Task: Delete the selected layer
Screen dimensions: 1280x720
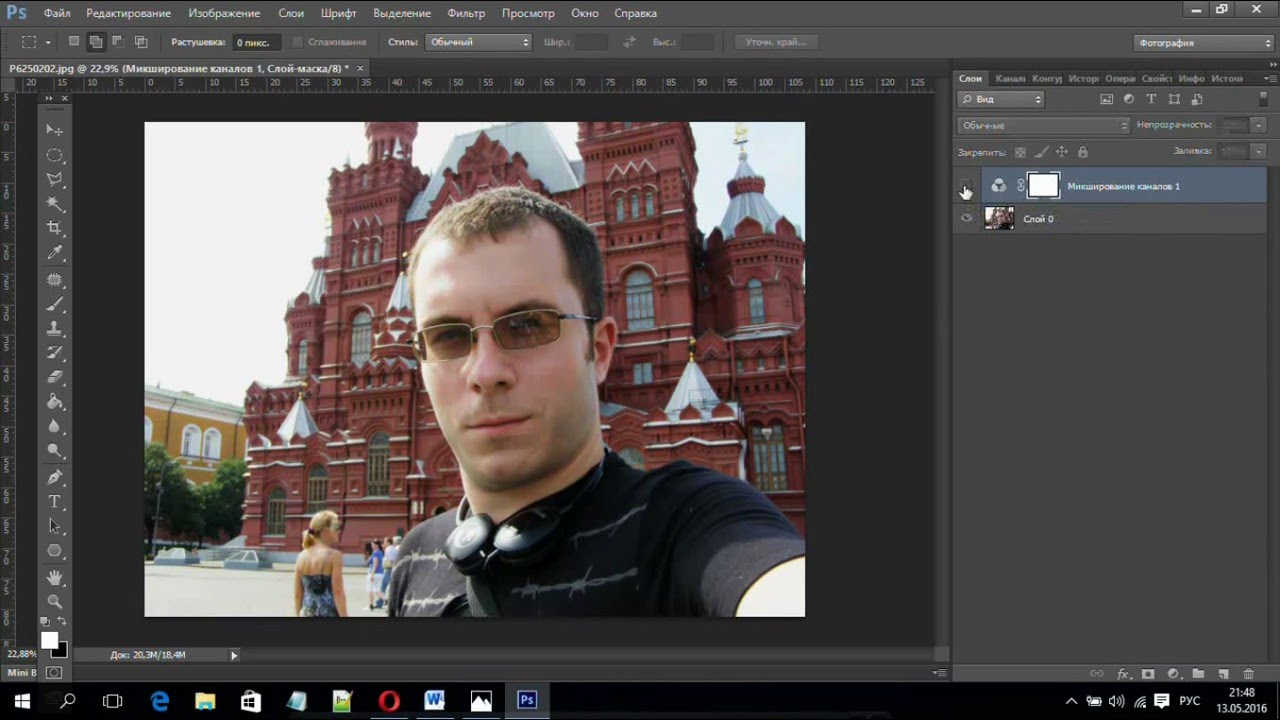Action: pos(1248,674)
